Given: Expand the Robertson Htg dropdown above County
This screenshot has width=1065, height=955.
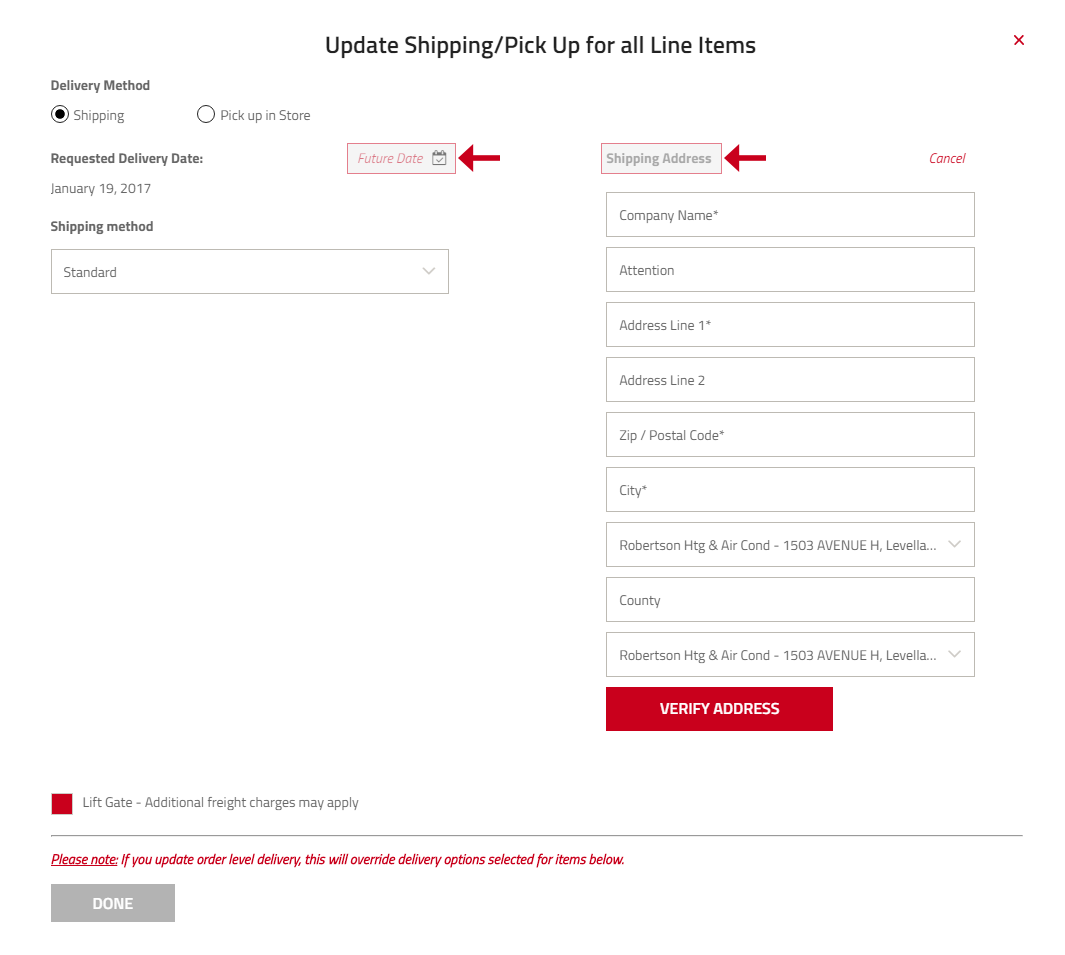Looking at the screenshot, I should point(790,545).
